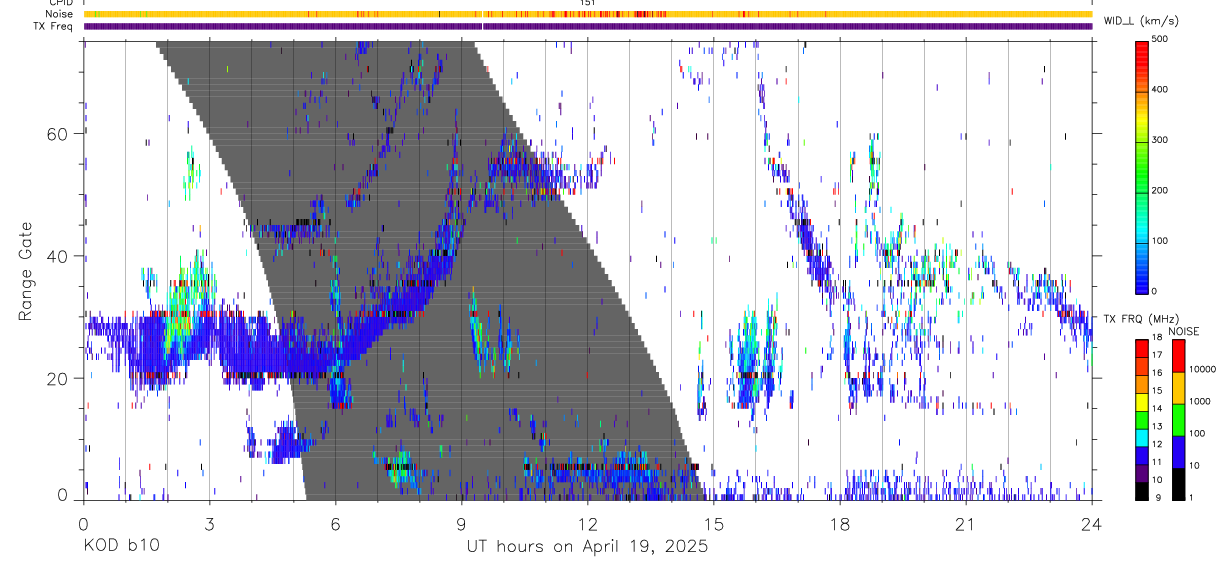
Task: Click range gate tick label '60'
Action: click(x=59, y=133)
